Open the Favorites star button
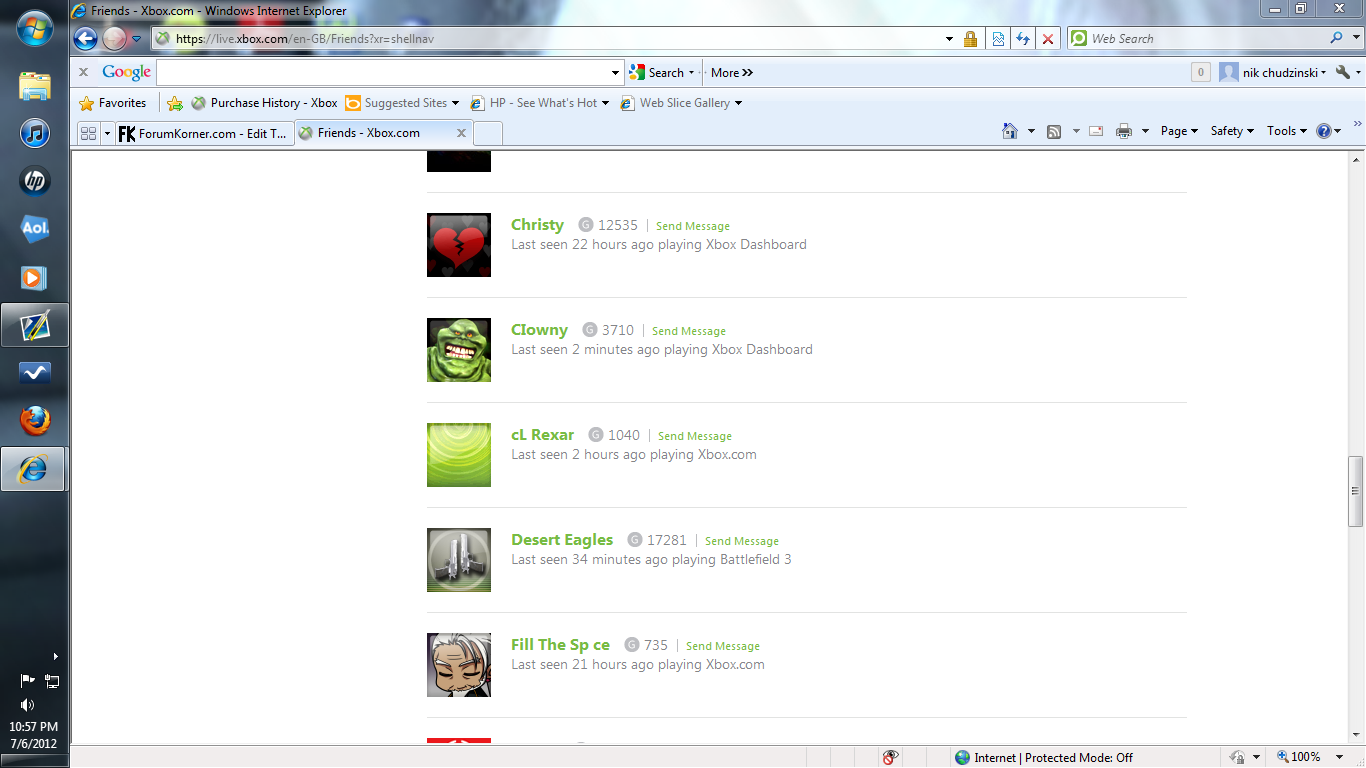Viewport: 1366px width, 768px height. (x=112, y=103)
